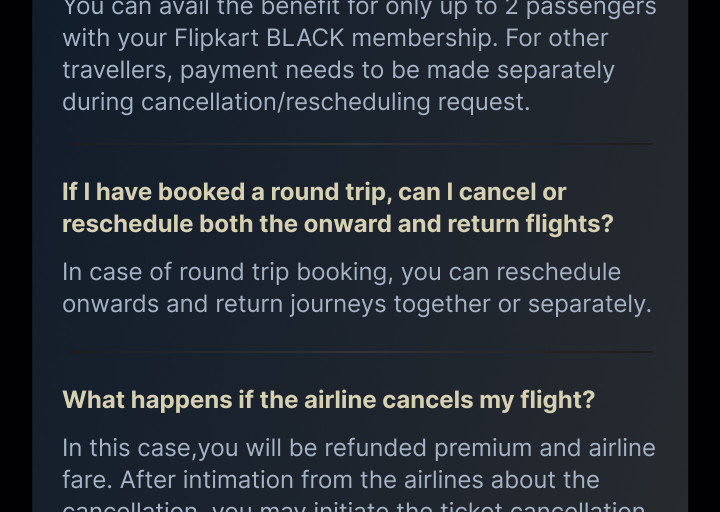Click the "After intimation from the airlines" line
Image resolution: width=720 pixels, height=512 pixels.
(330, 480)
